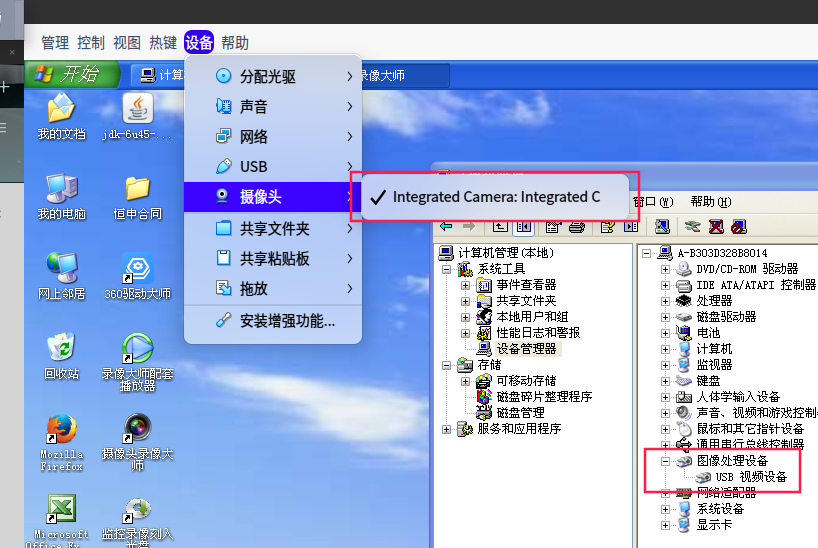The width and height of the screenshot is (818, 548).
Task: Click the scan for hardware changes icon
Action: 662,227
